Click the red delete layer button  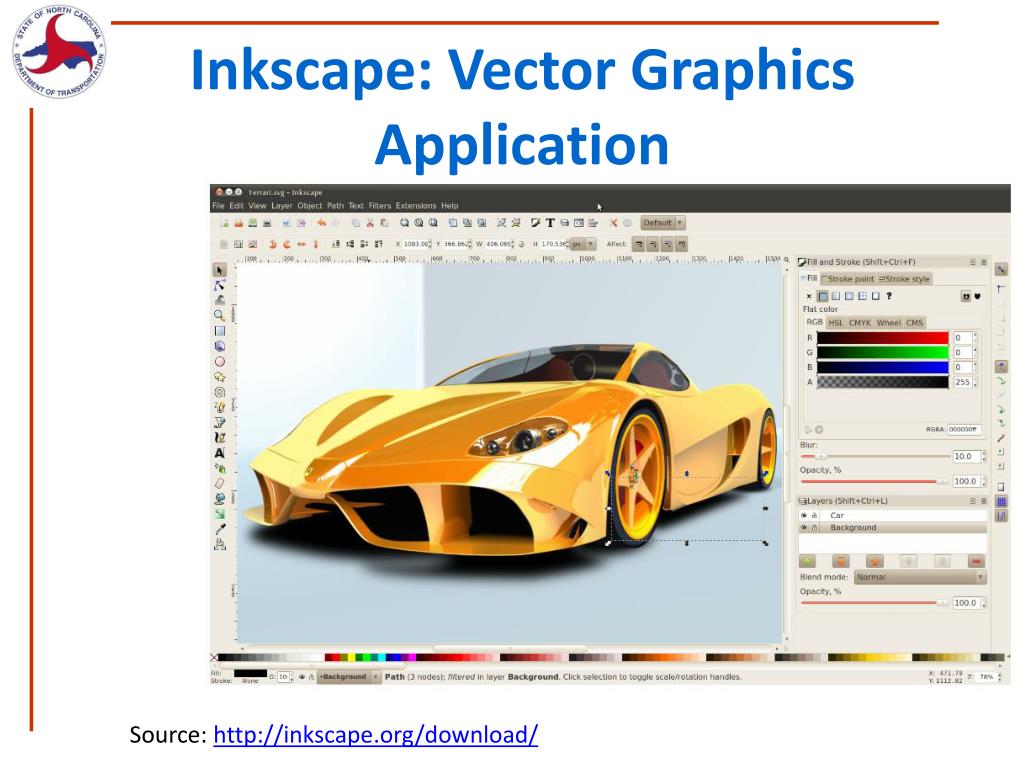(976, 562)
